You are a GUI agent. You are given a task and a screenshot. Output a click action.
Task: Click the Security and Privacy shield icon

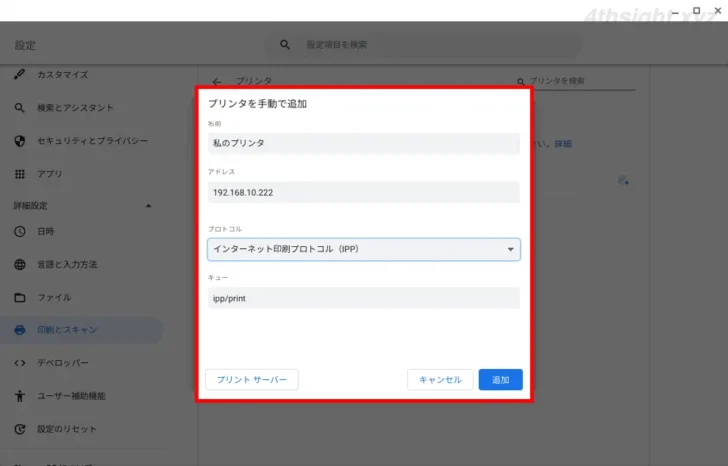20,141
